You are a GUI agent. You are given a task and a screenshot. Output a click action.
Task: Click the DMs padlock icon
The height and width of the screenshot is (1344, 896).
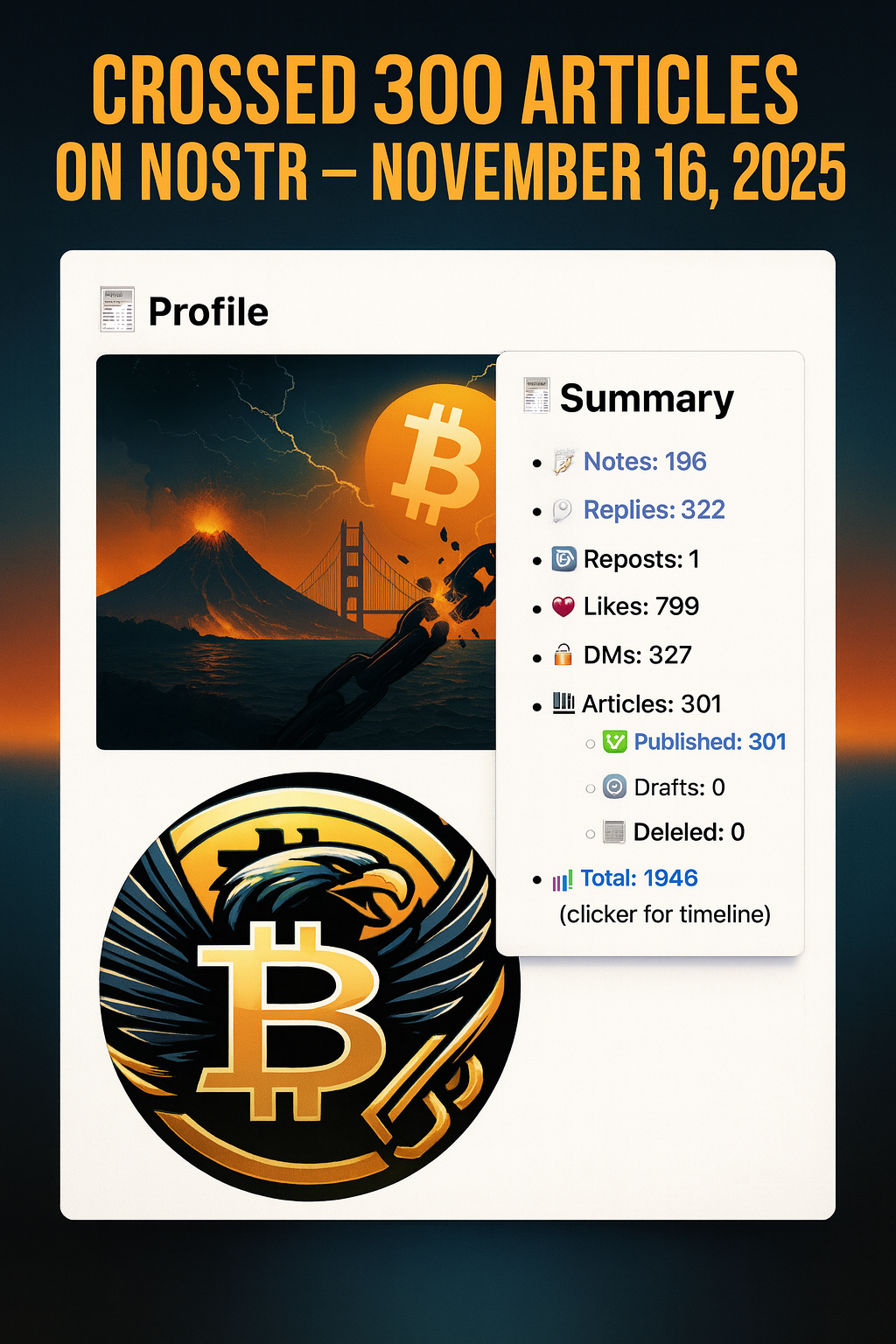point(563,654)
